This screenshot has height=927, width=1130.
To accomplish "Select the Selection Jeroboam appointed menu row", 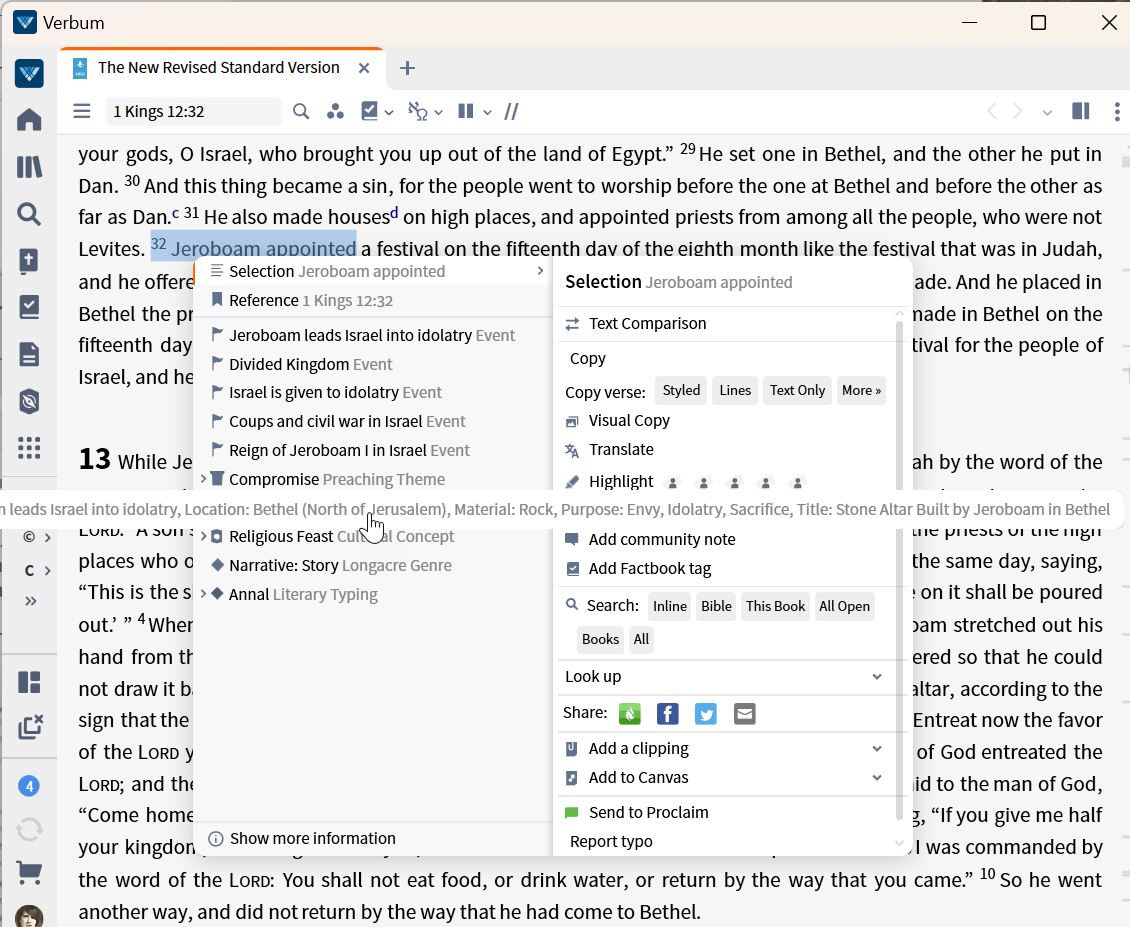I will [x=373, y=271].
